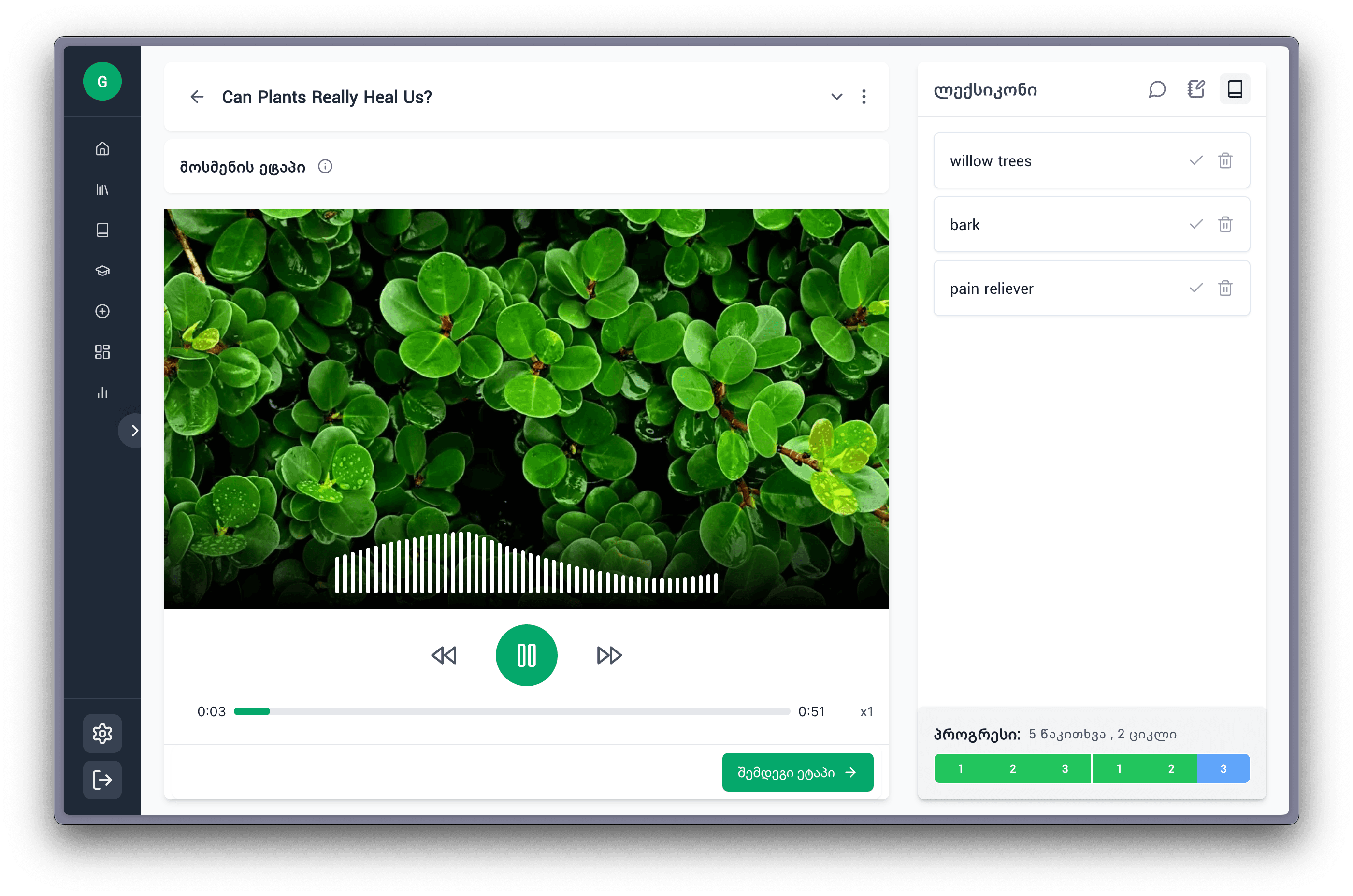
Task: Go back using the arrow beside title
Action: [x=197, y=97]
